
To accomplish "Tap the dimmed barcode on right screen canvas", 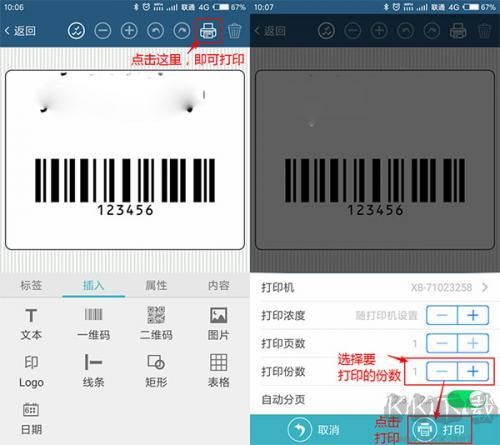I will tap(375, 180).
